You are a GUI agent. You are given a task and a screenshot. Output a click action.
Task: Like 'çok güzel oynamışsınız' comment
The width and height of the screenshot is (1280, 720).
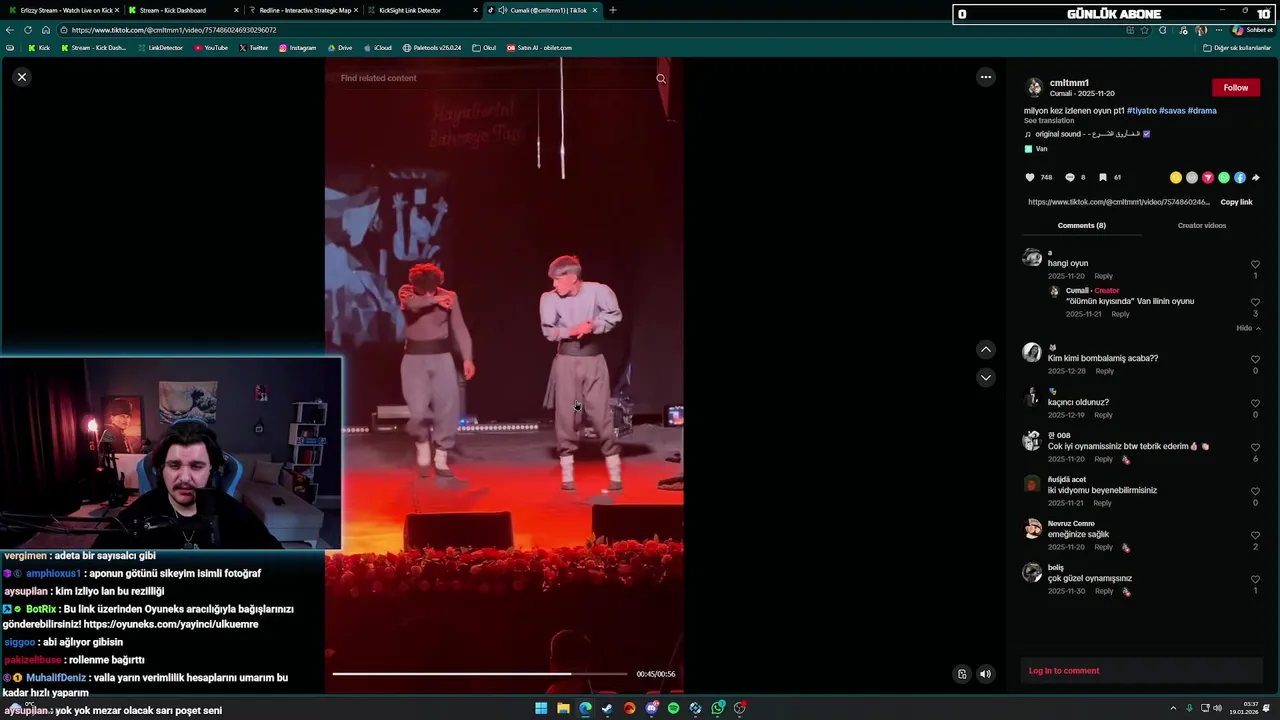[x=1255, y=579]
